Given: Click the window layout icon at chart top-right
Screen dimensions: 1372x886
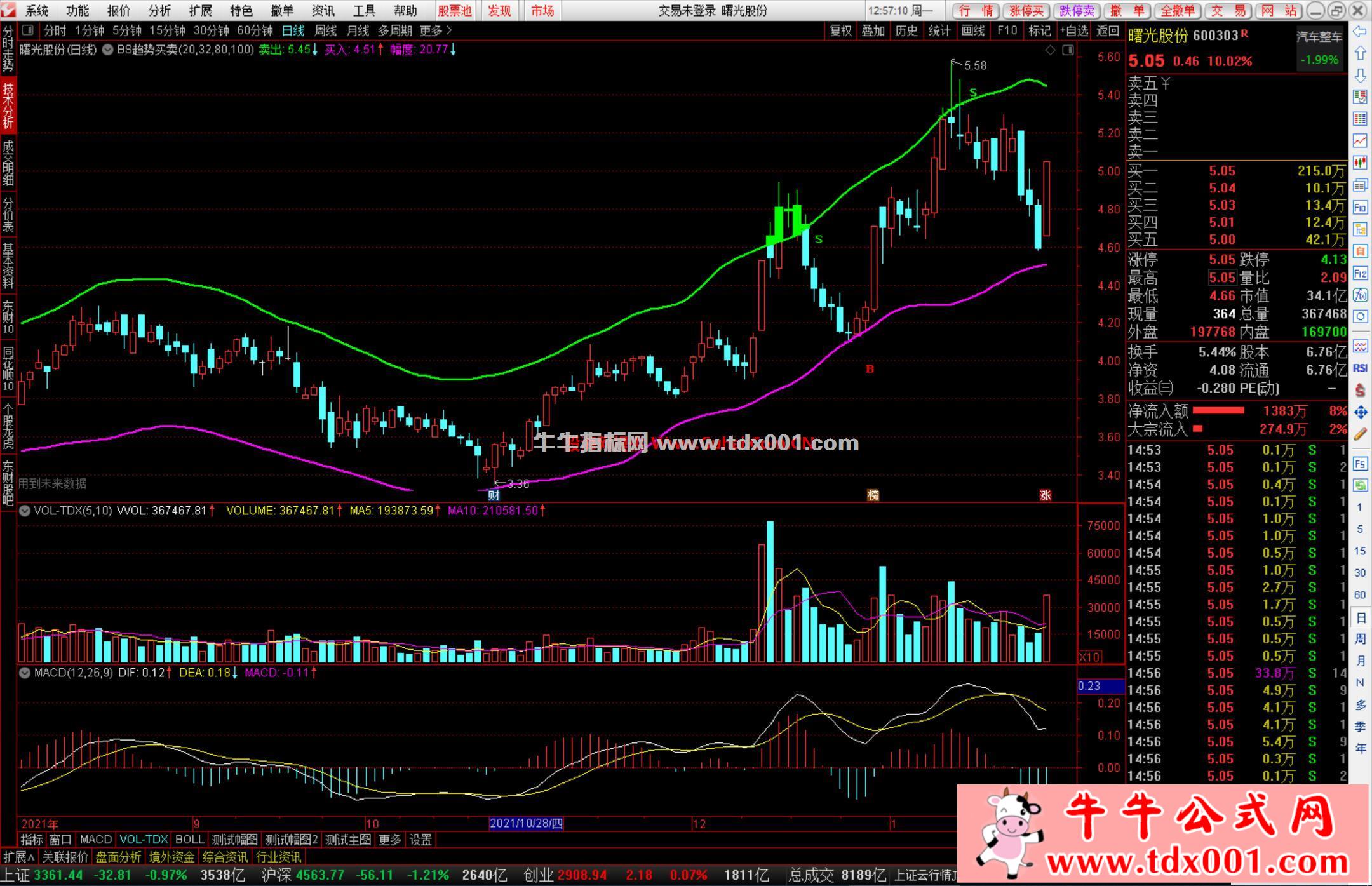Looking at the screenshot, I should [x=1068, y=50].
